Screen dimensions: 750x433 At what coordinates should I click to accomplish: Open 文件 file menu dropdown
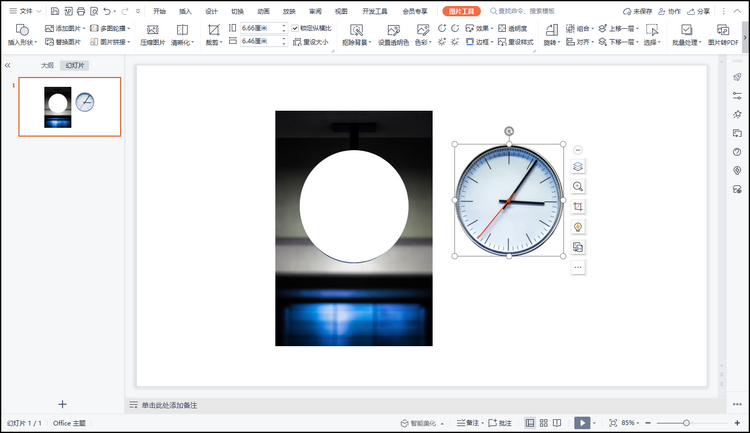[25, 11]
